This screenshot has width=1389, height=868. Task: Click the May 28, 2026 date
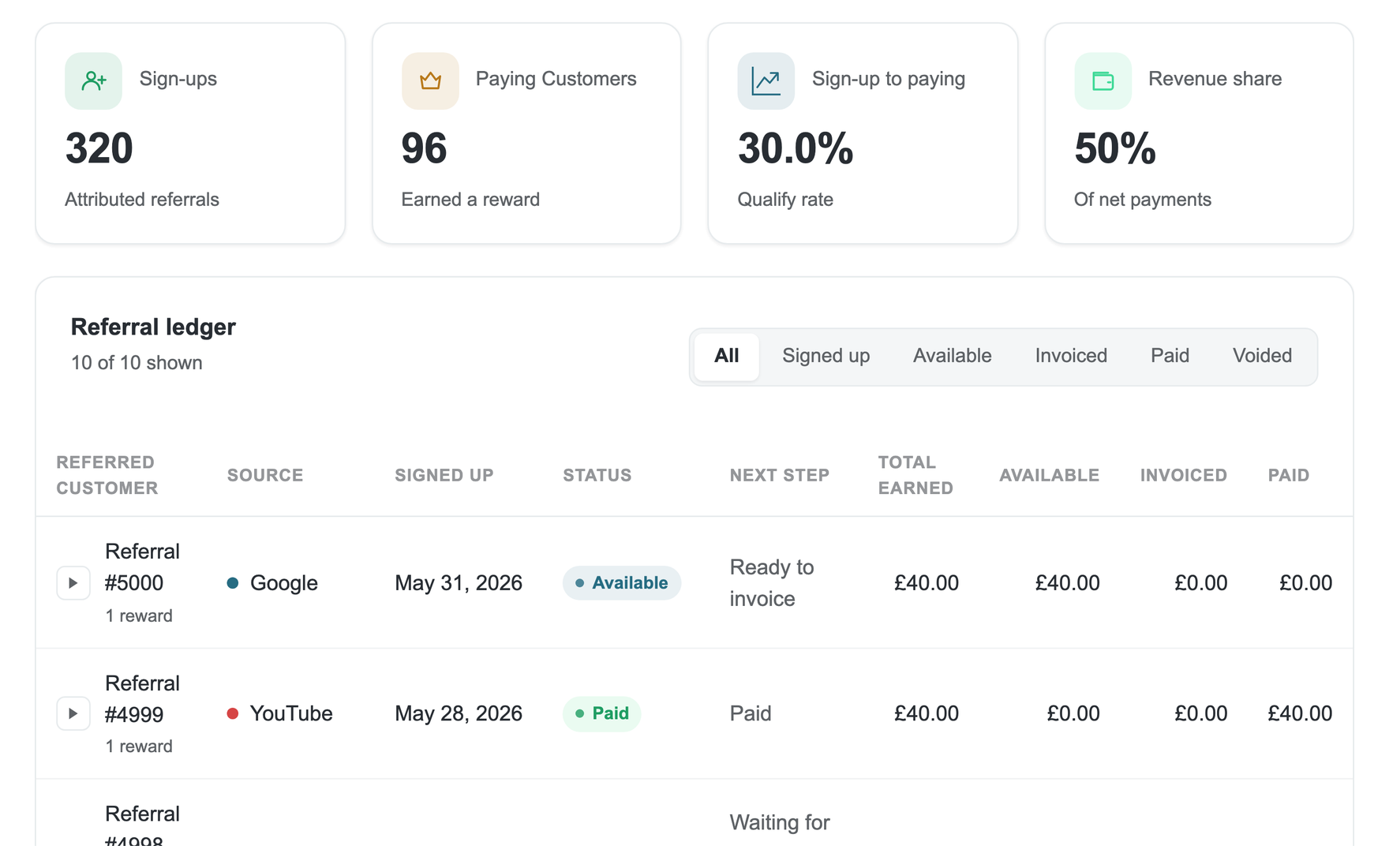click(x=459, y=713)
